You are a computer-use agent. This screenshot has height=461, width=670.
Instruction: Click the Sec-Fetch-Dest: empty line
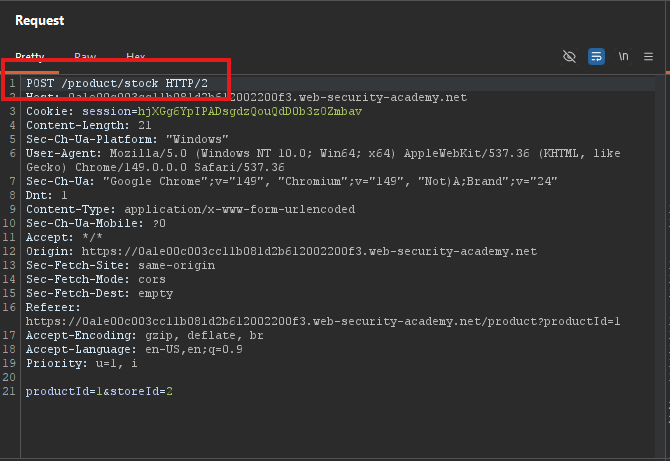99,294
